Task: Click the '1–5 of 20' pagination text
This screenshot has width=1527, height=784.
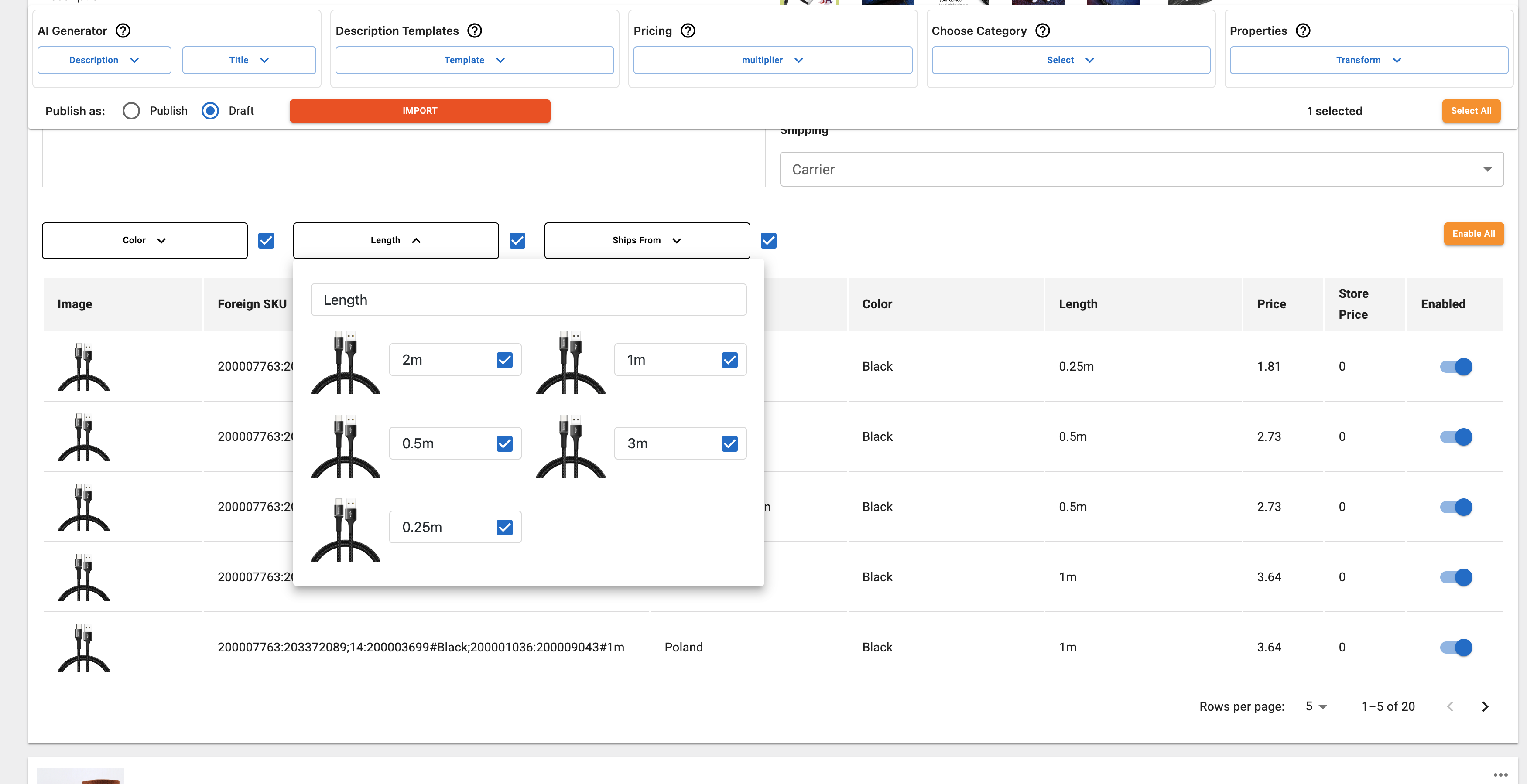Action: click(1388, 706)
